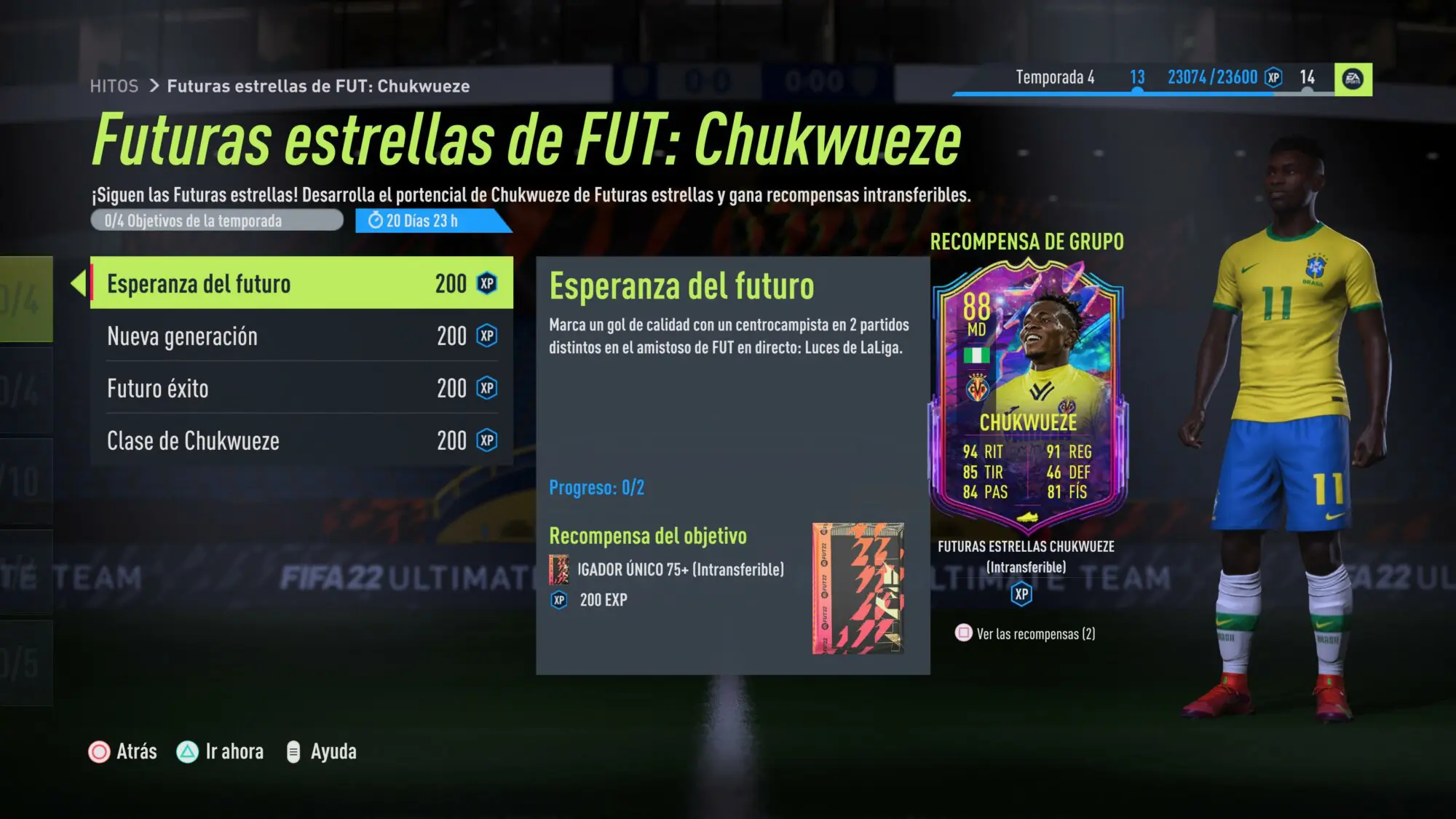Go back to HITOS breadcrumb
The width and height of the screenshot is (1456, 819).
[114, 86]
